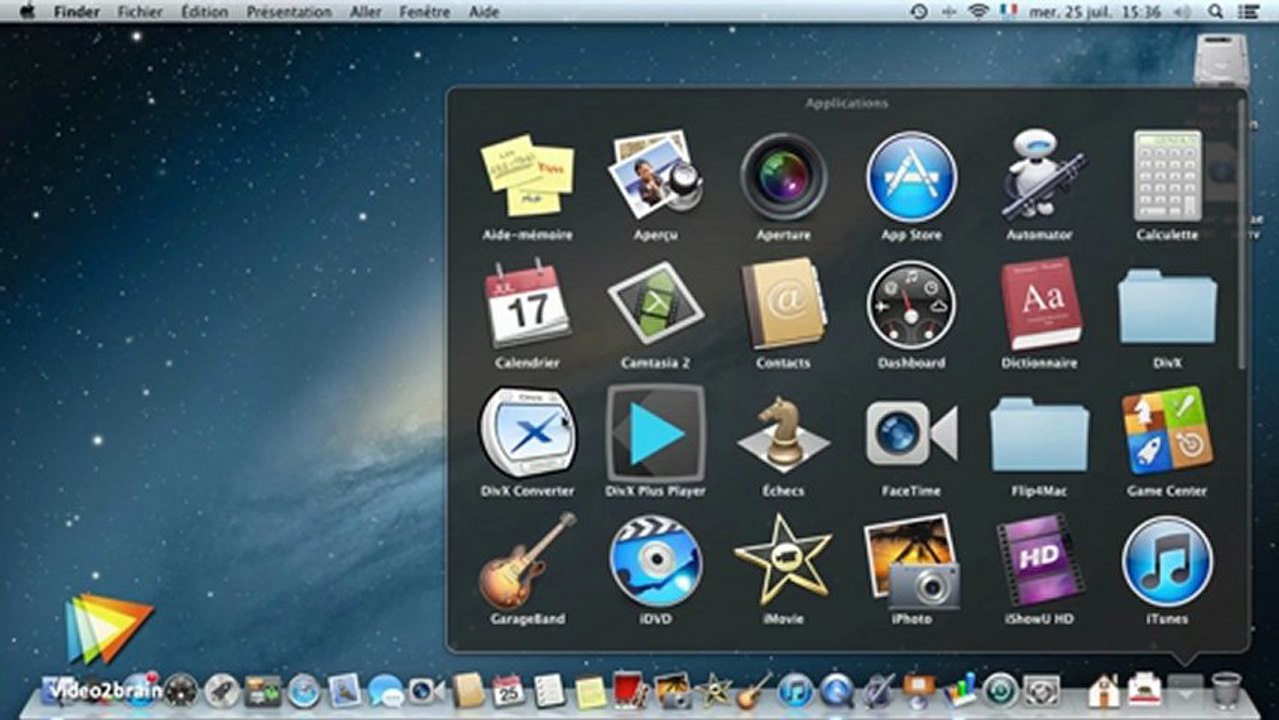Select the hard drive desktop icon
This screenshot has height=720, width=1279.
1221,58
